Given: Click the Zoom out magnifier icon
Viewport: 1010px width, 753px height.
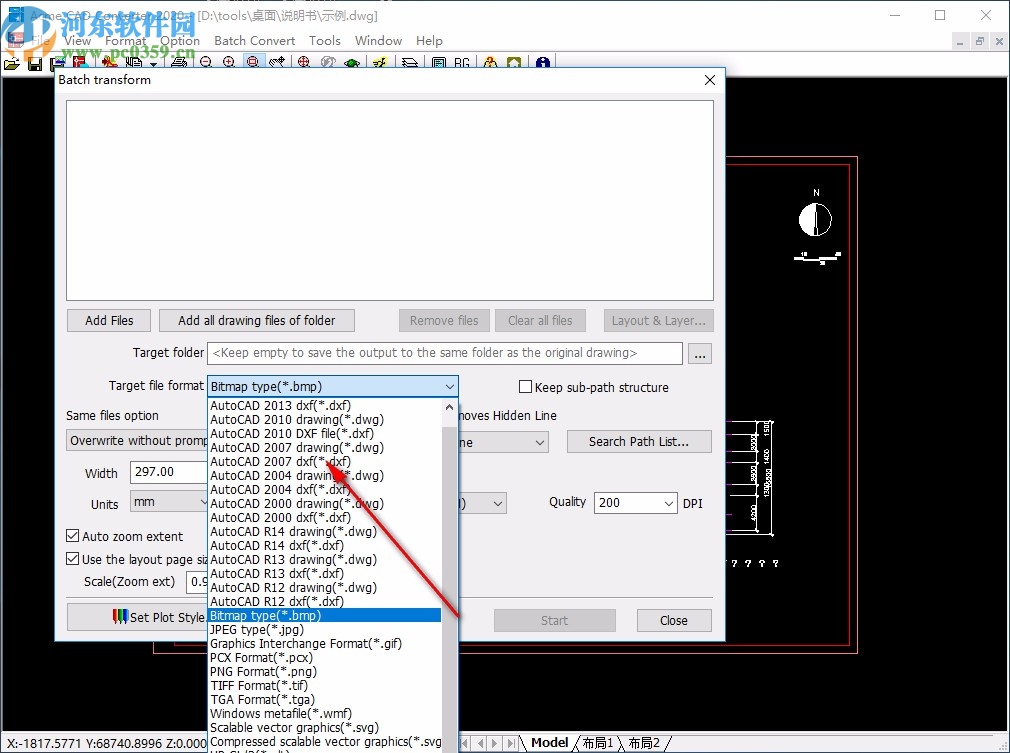Looking at the screenshot, I should [206, 63].
